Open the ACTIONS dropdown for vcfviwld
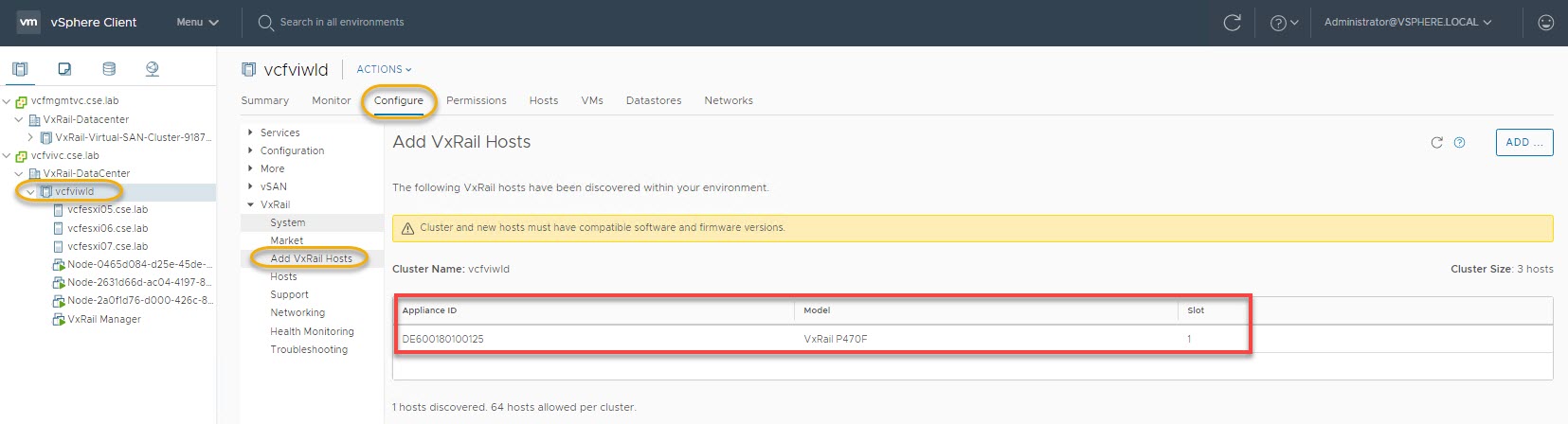Screen dimensions: 1568x424 (x=384, y=69)
